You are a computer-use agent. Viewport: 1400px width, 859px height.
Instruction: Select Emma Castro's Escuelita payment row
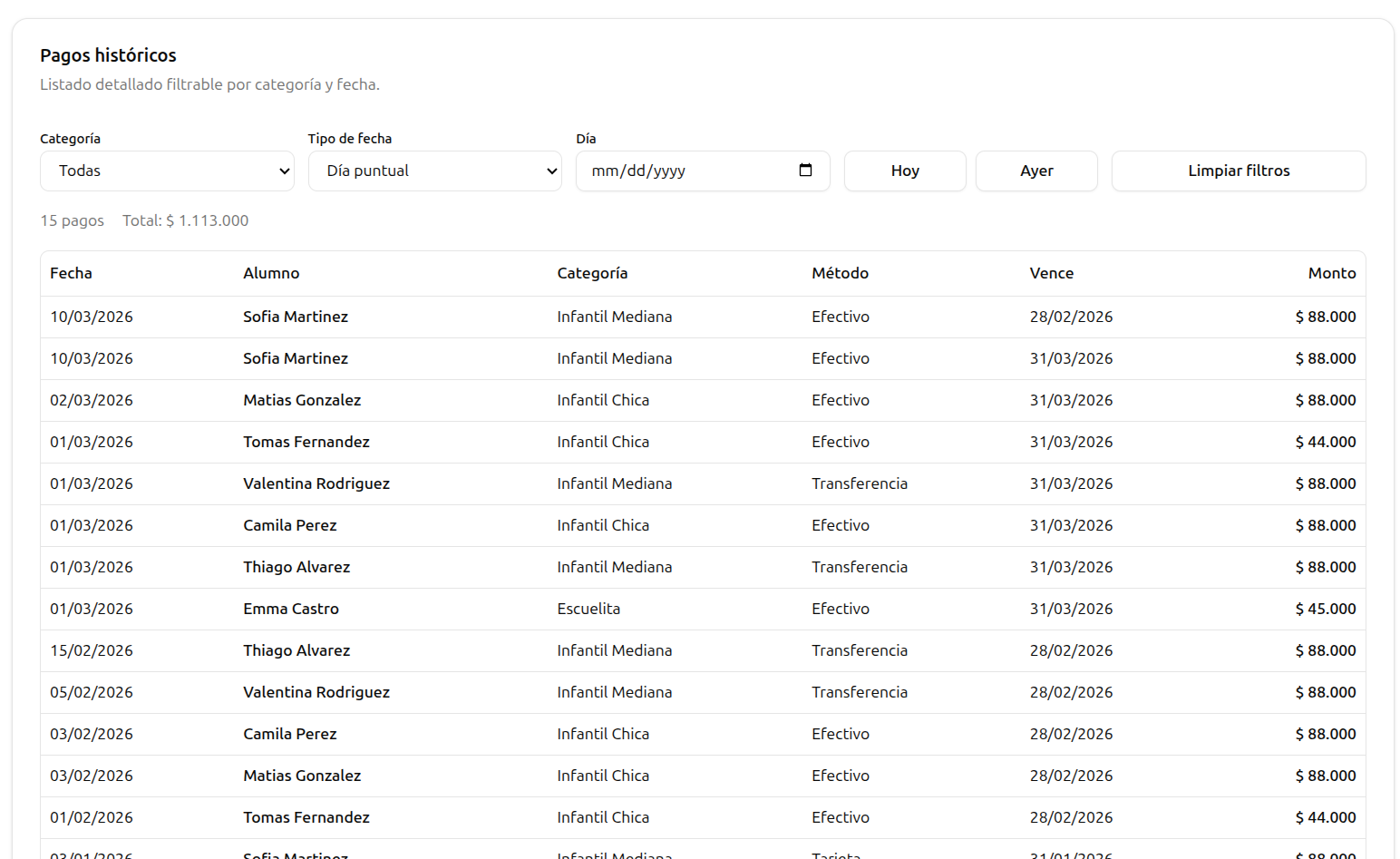291,609
